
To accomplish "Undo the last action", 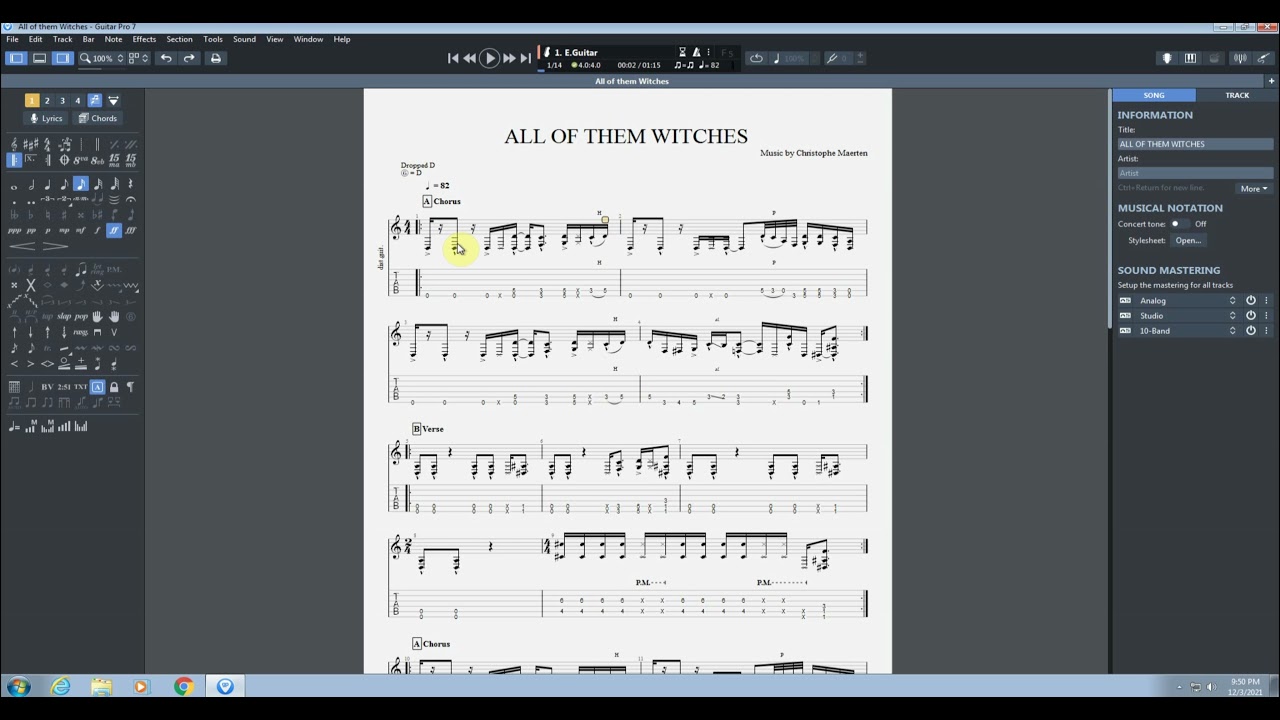I will [166, 58].
